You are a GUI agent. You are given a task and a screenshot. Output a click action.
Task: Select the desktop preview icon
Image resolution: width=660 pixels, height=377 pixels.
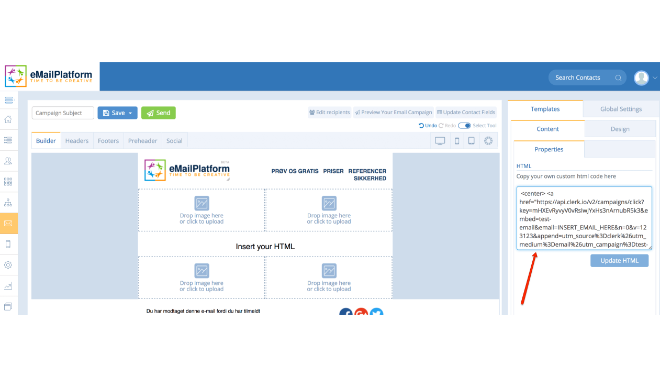pos(440,141)
